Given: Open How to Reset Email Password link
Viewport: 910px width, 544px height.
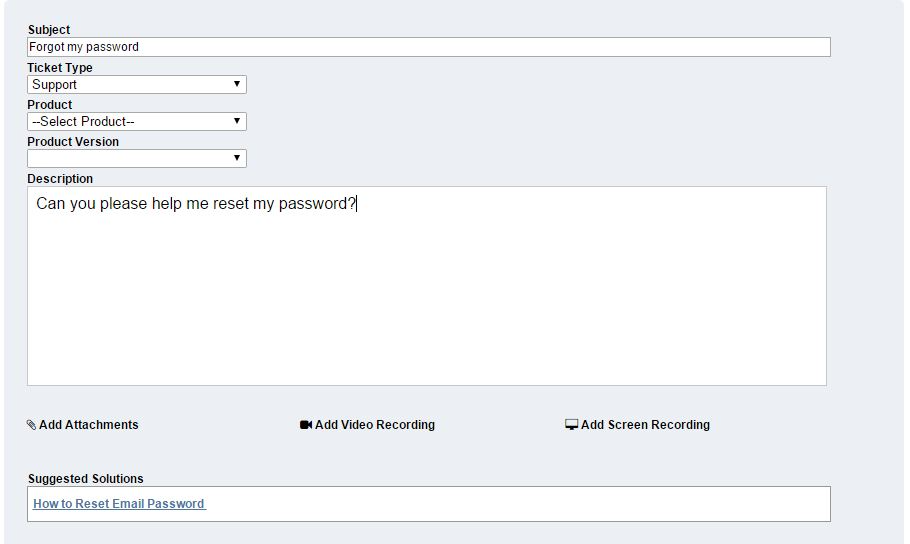Looking at the screenshot, I should pos(119,504).
